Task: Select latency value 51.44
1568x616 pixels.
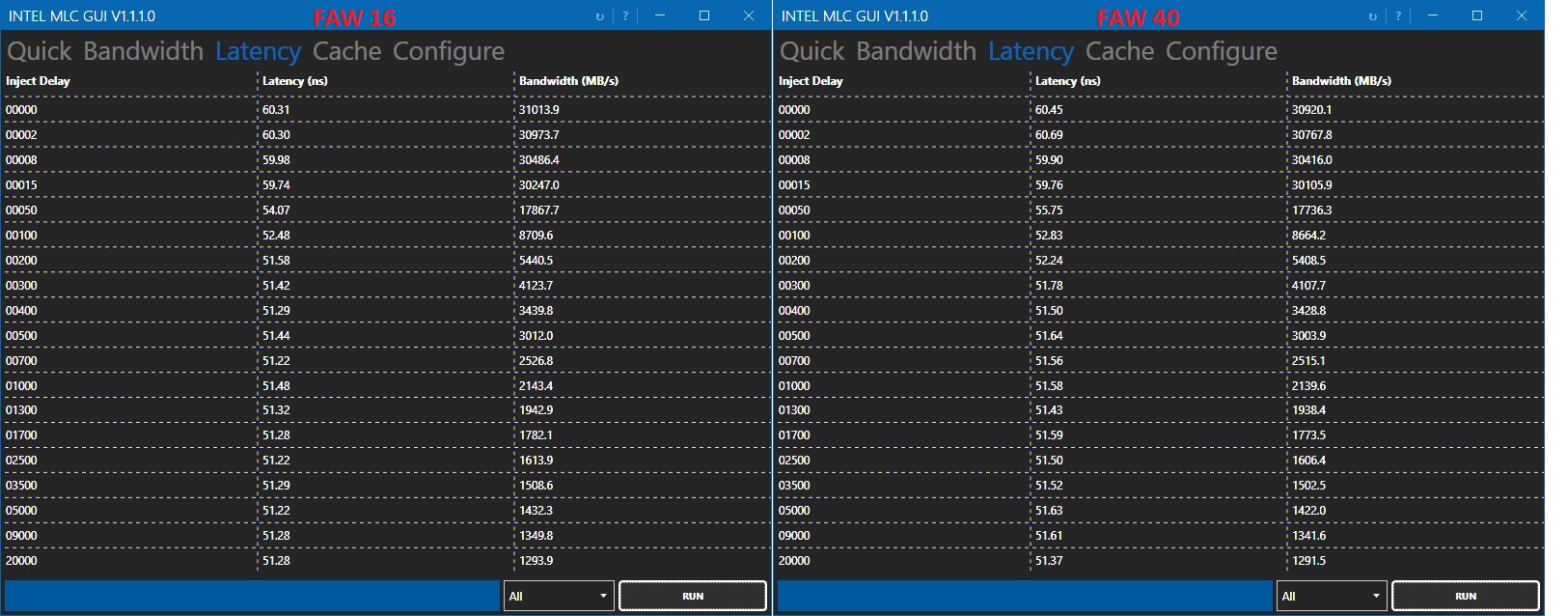Action: (276, 336)
